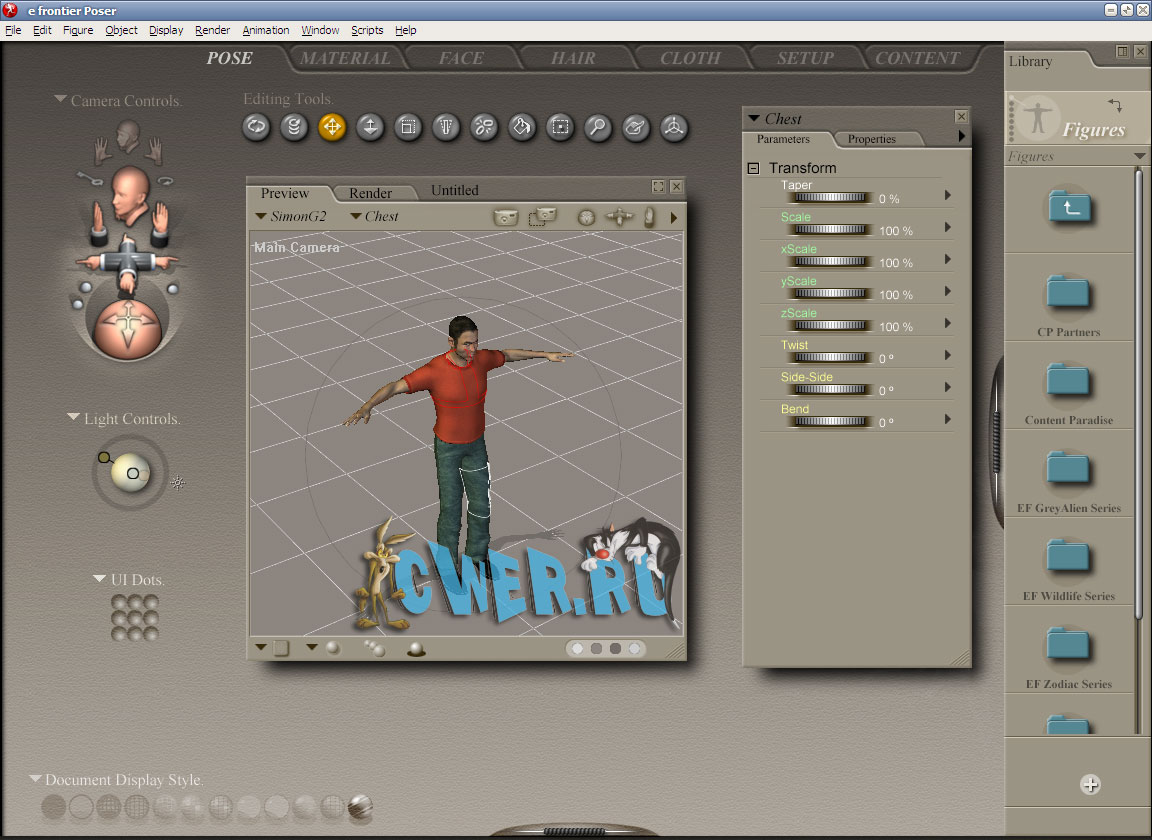The height and width of the screenshot is (840, 1152).
Task: Click the yScale parameter dial
Action: (x=829, y=294)
